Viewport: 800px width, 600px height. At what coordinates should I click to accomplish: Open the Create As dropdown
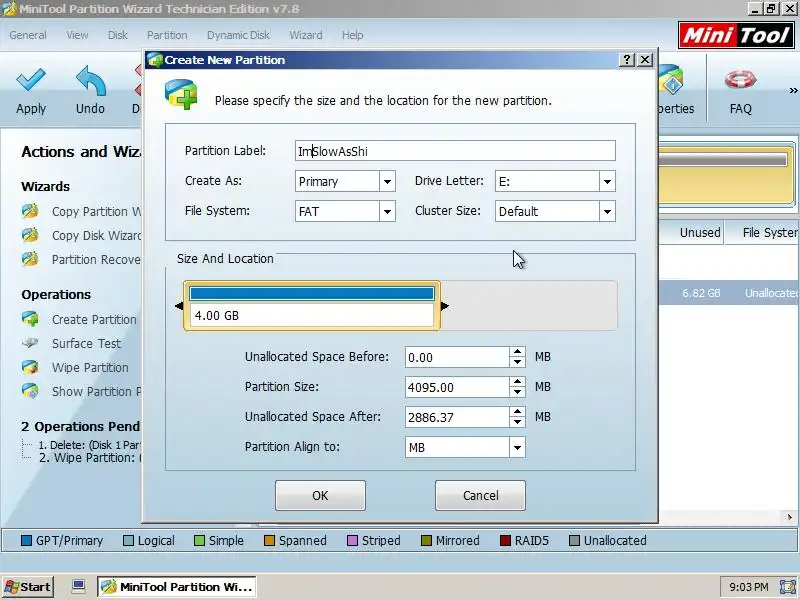tap(387, 181)
